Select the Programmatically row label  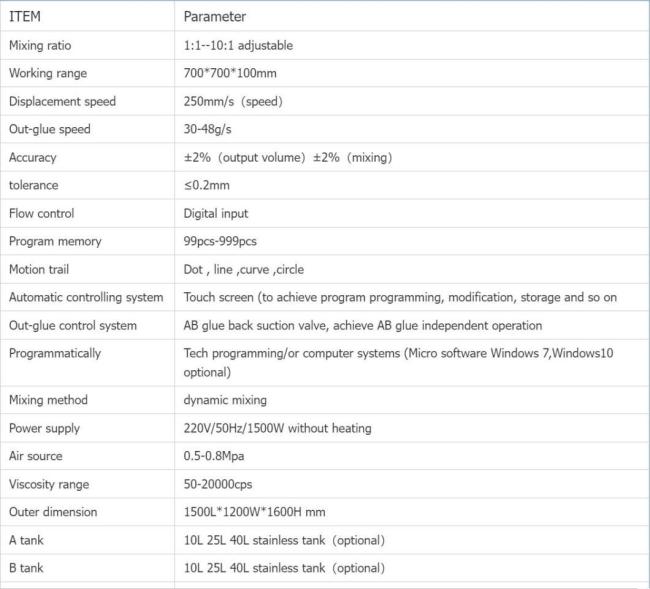coord(55,353)
